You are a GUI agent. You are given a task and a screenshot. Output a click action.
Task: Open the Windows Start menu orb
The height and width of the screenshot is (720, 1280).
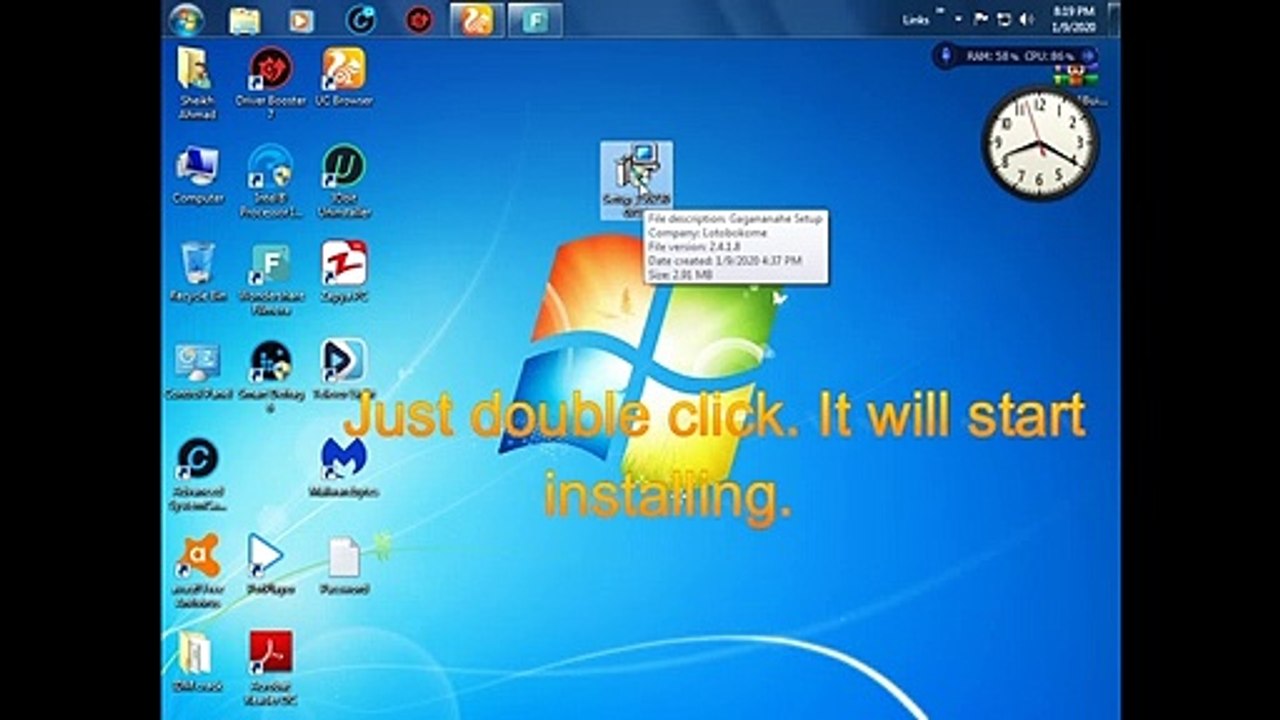pos(187,18)
